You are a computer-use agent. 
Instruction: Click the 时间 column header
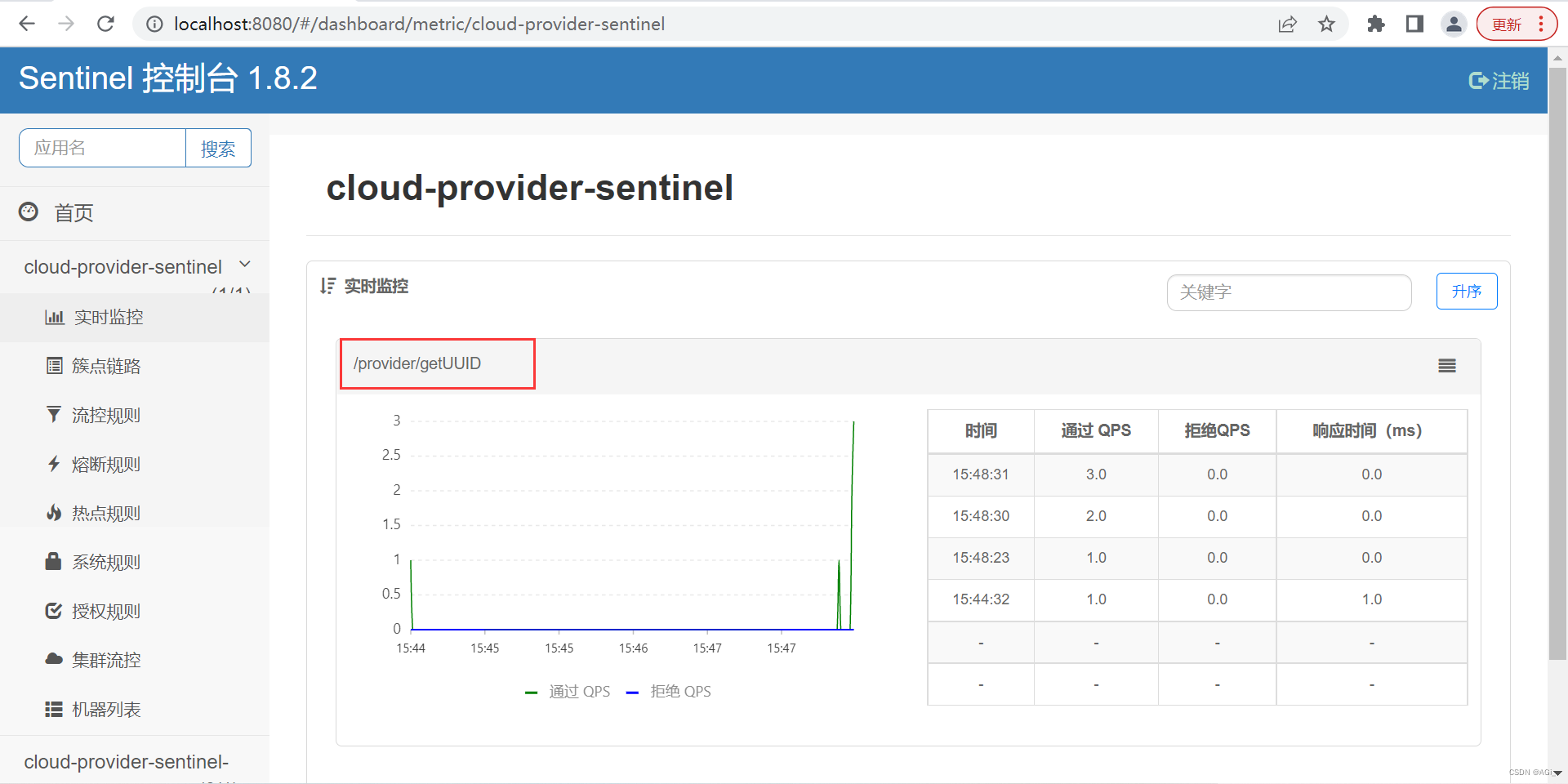click(x=981, y=430)
